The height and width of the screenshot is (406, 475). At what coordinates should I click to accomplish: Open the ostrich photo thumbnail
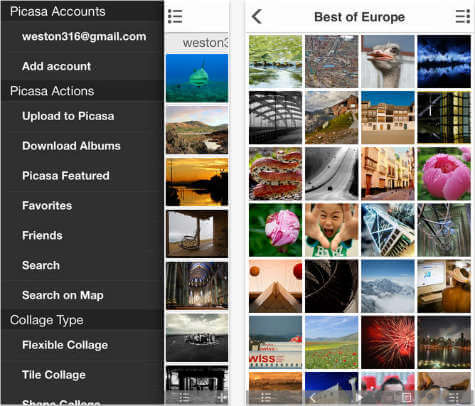(388, 61)
